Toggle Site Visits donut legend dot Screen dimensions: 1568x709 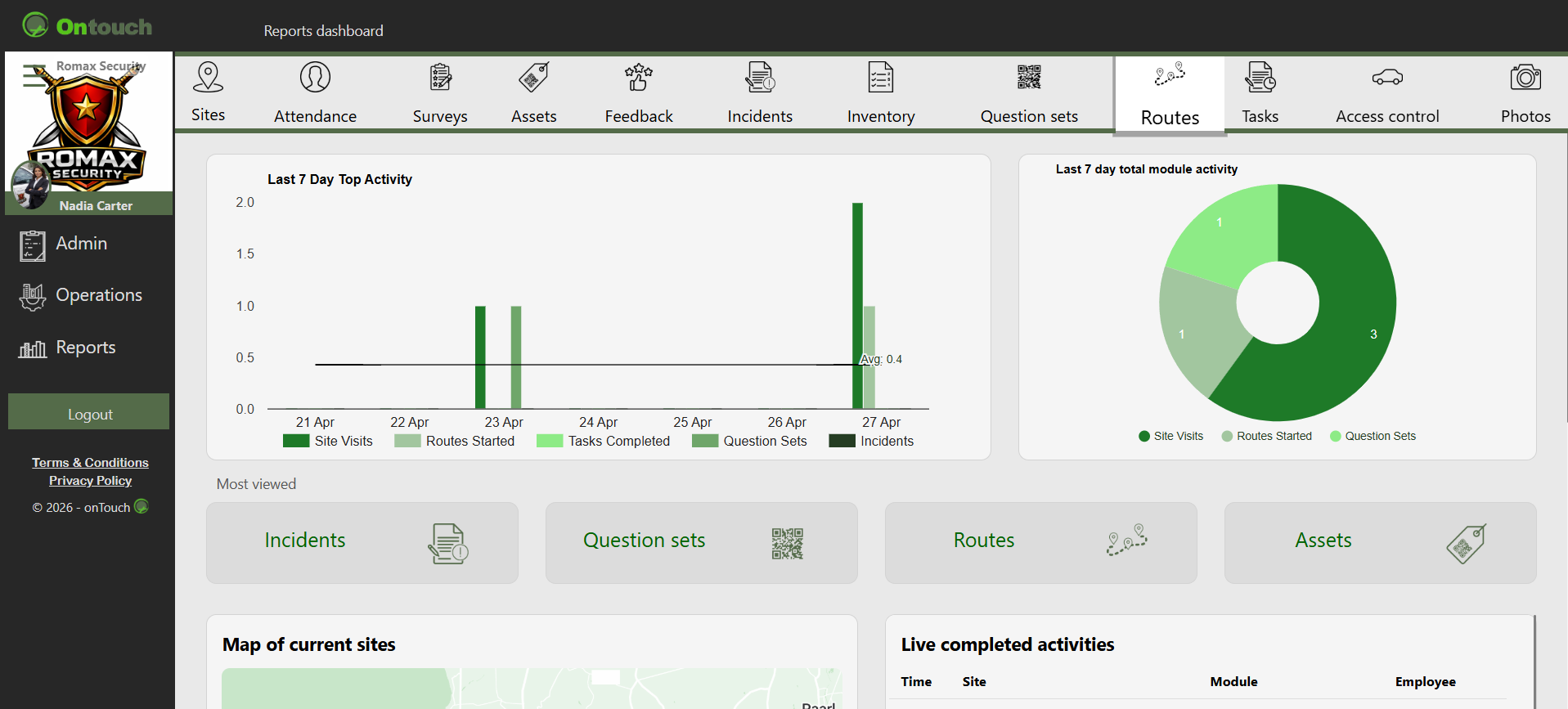pos(1144,436)
